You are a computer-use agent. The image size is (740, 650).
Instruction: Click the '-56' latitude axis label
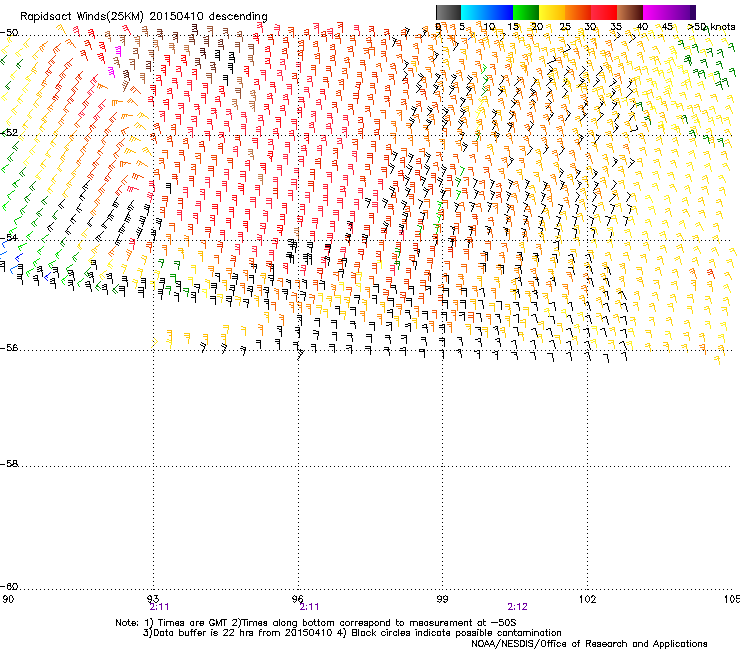click(x=9, y=348)
